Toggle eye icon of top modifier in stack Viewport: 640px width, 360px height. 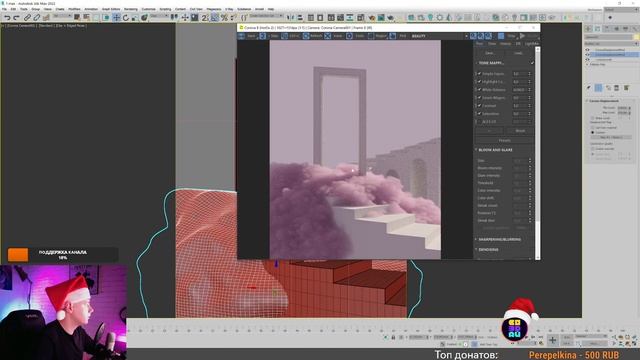pos(588,50)
